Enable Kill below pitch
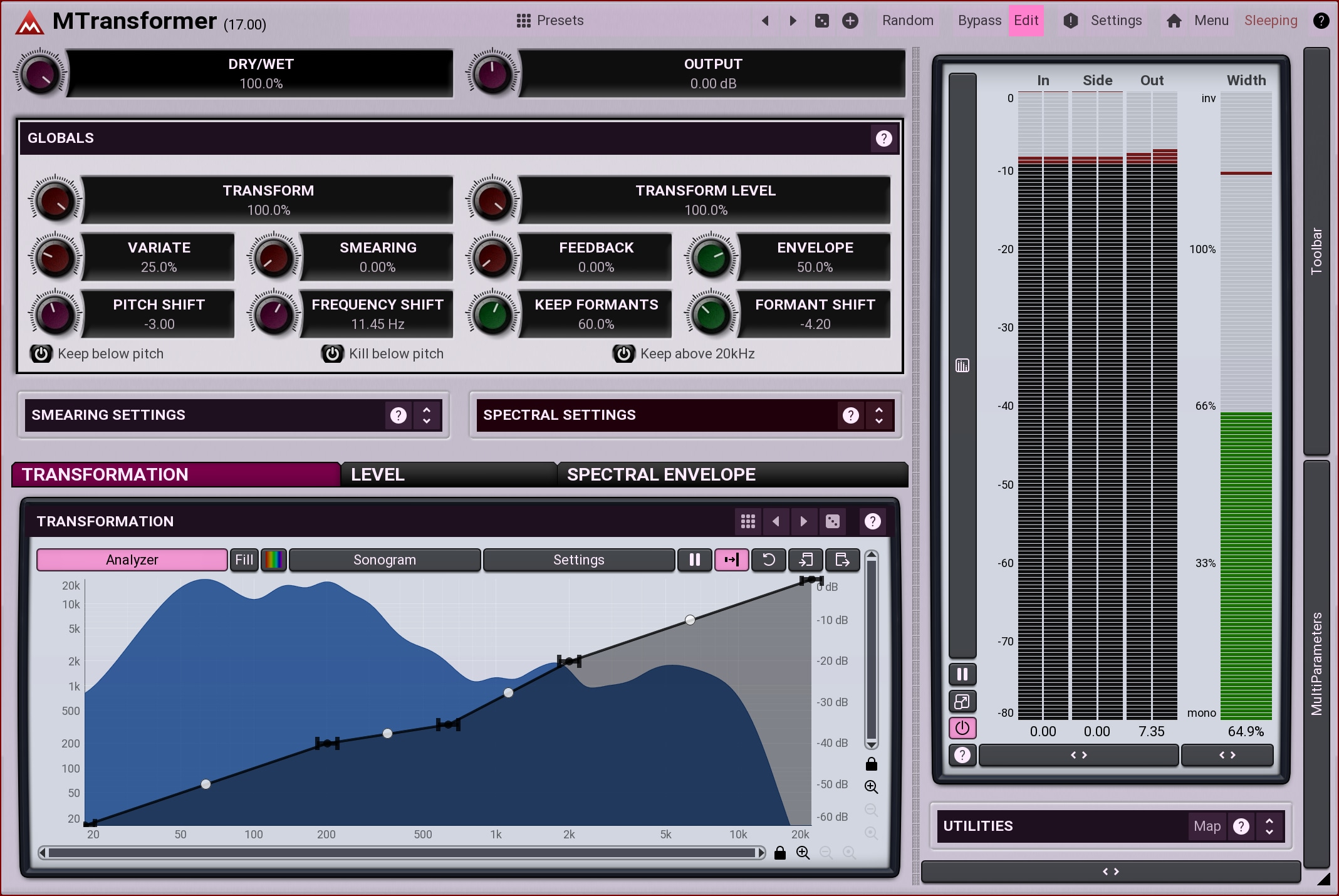The image size is (1339, 896). click(333, 354)
